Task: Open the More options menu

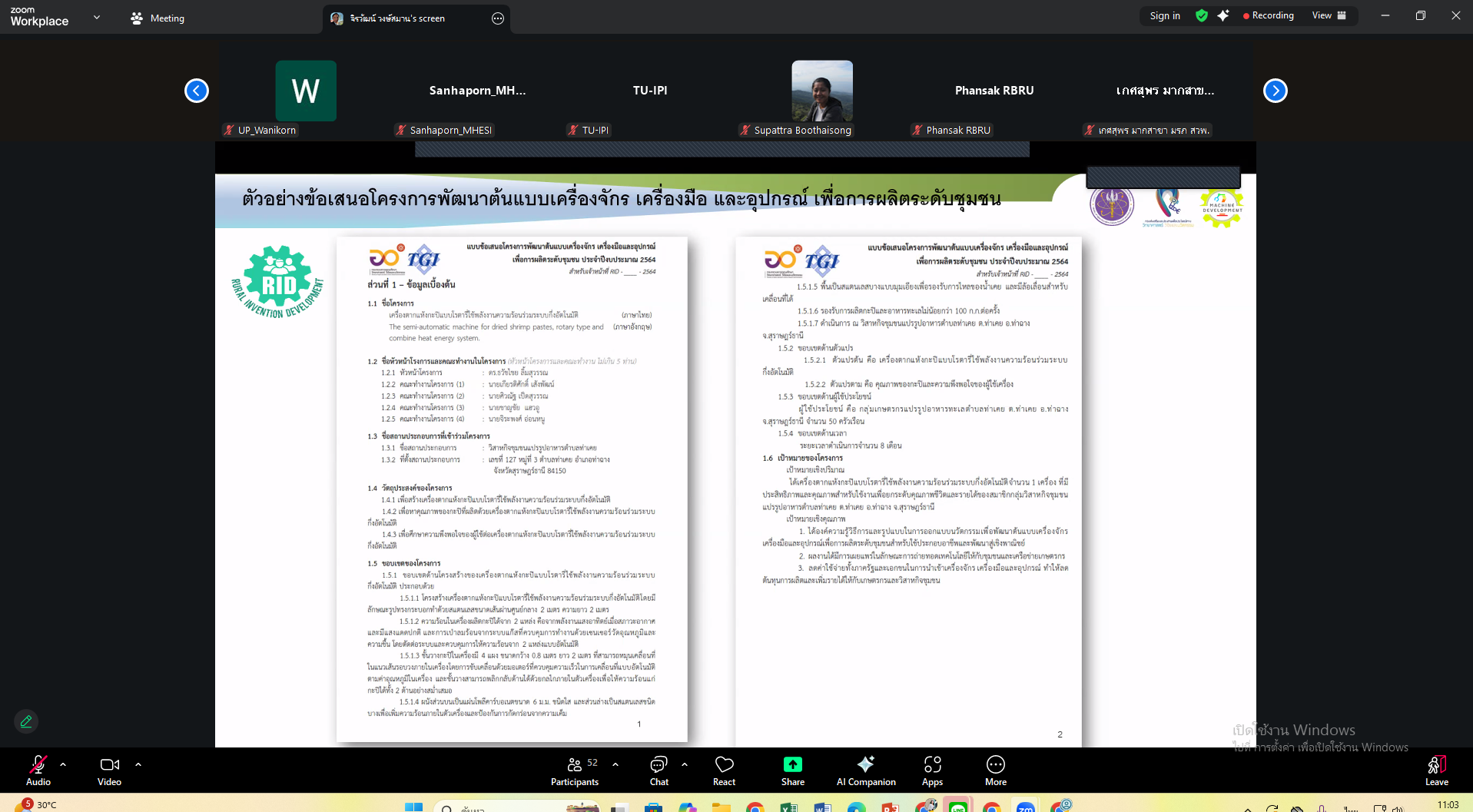Action: click(x=995, y=771)
